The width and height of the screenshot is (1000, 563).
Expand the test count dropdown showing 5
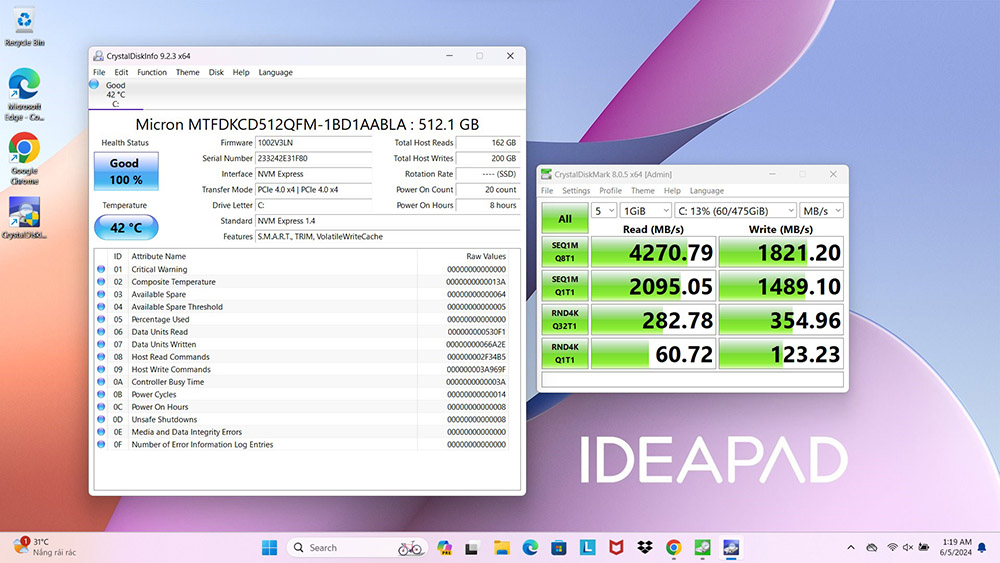[x=604, y=210]
